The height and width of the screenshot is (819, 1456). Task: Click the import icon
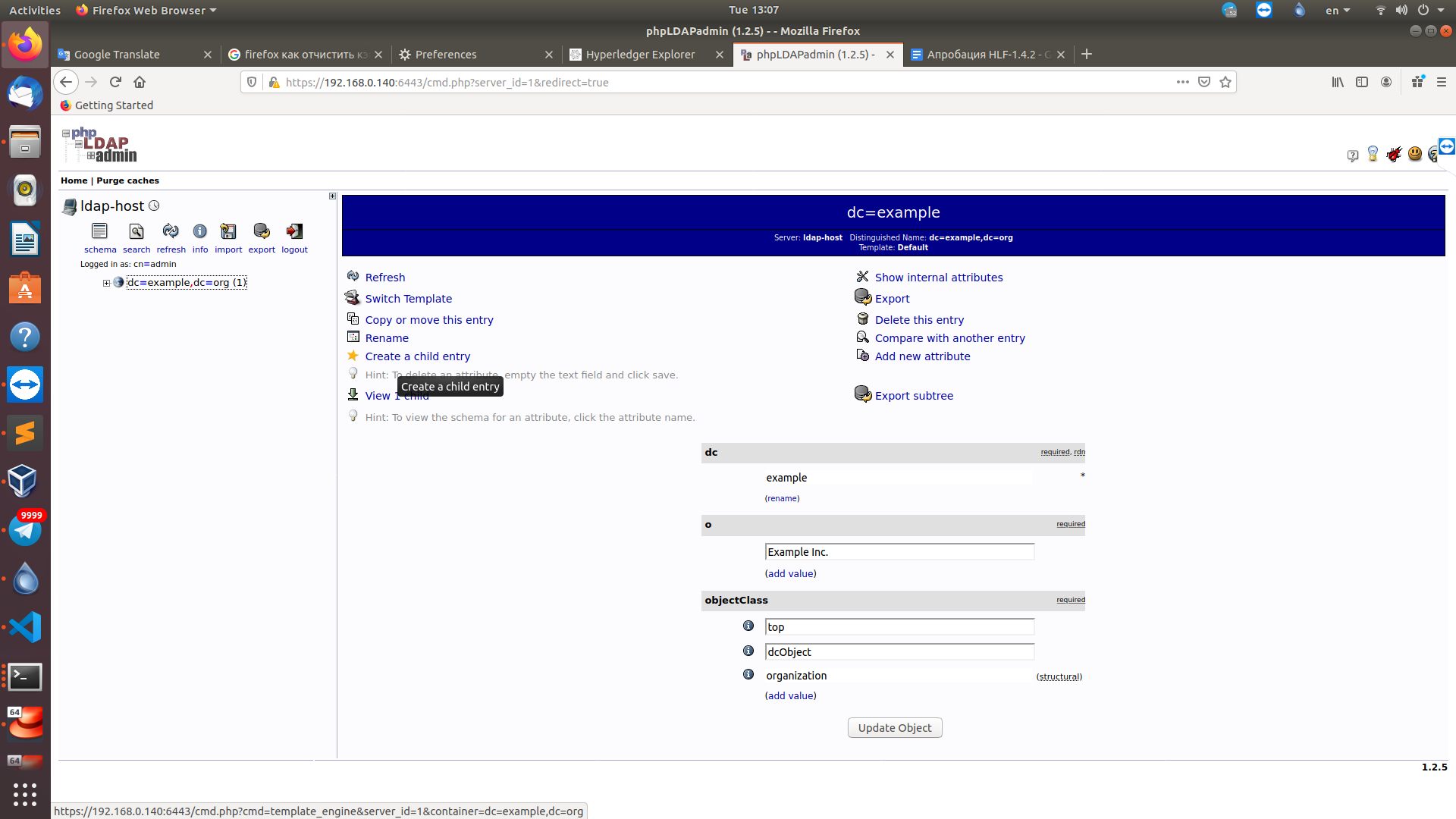228,231
